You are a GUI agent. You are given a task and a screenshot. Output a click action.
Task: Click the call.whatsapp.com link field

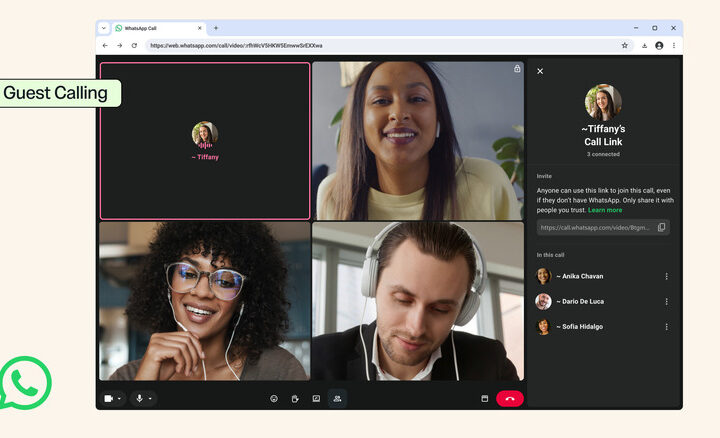[x=603, y=227]
